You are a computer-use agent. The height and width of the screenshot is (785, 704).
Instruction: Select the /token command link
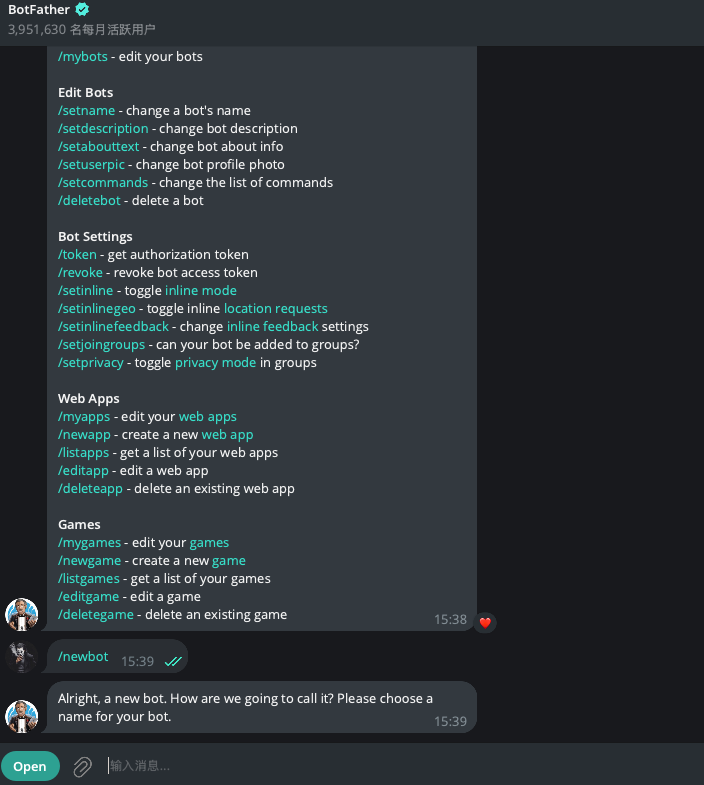[x=77, y=255]
